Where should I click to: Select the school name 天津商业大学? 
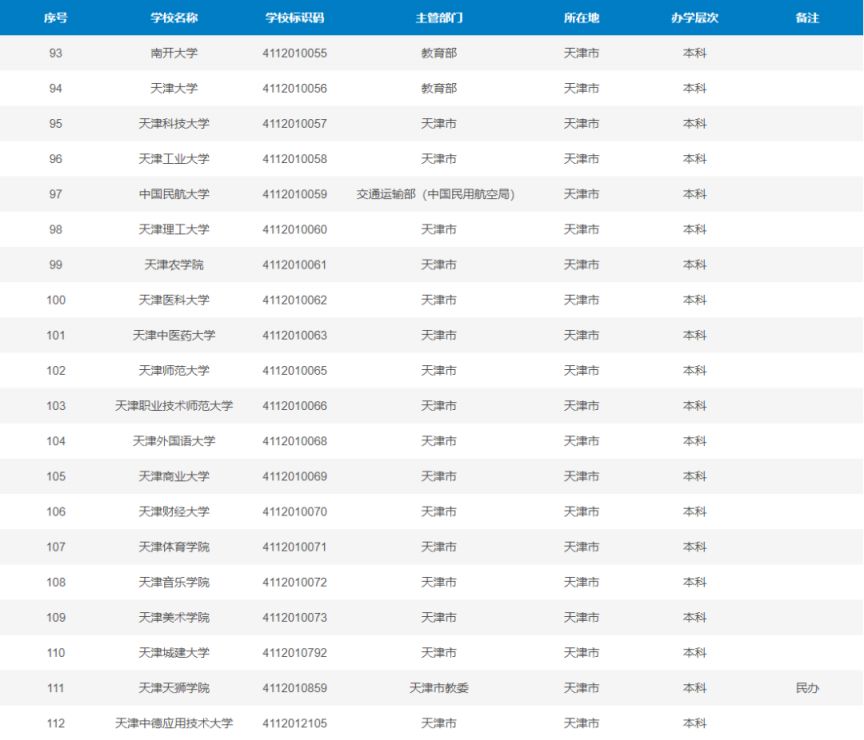[174, 476]
